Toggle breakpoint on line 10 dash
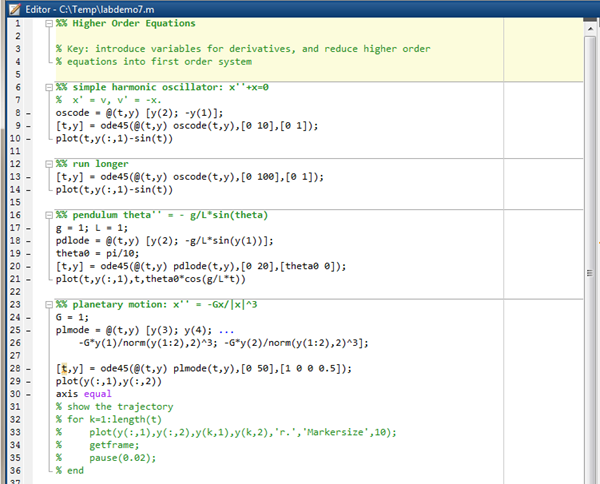Viewport: 600px width, 484px height. coord(28,139)
